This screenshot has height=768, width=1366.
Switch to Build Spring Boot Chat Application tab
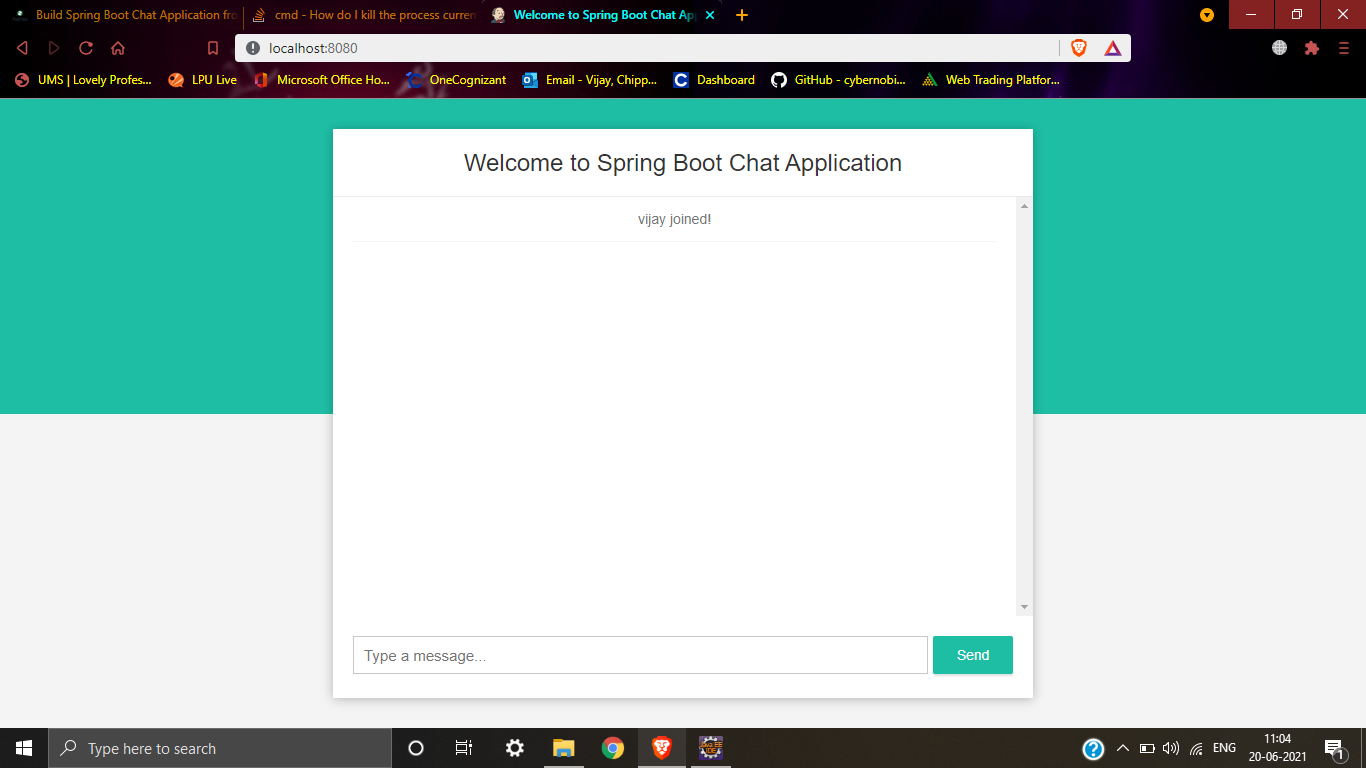pos(124,15)
